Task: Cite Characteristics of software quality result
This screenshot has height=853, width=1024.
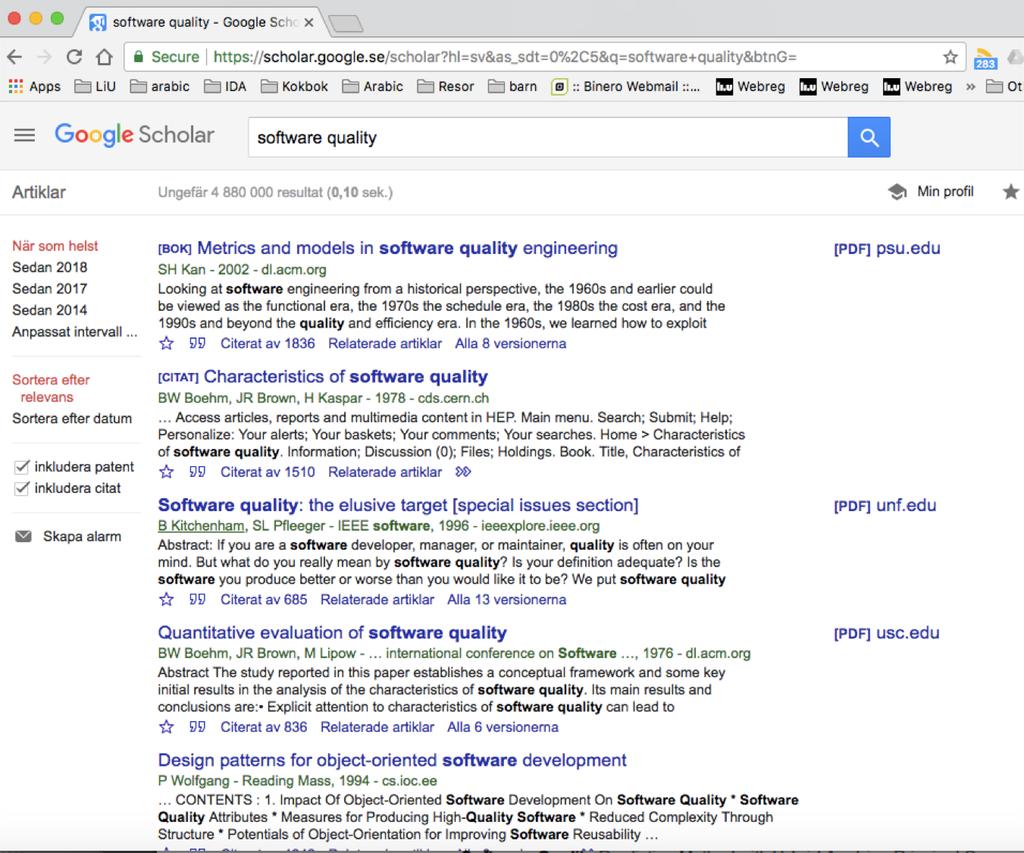Action: coord(197,472)
